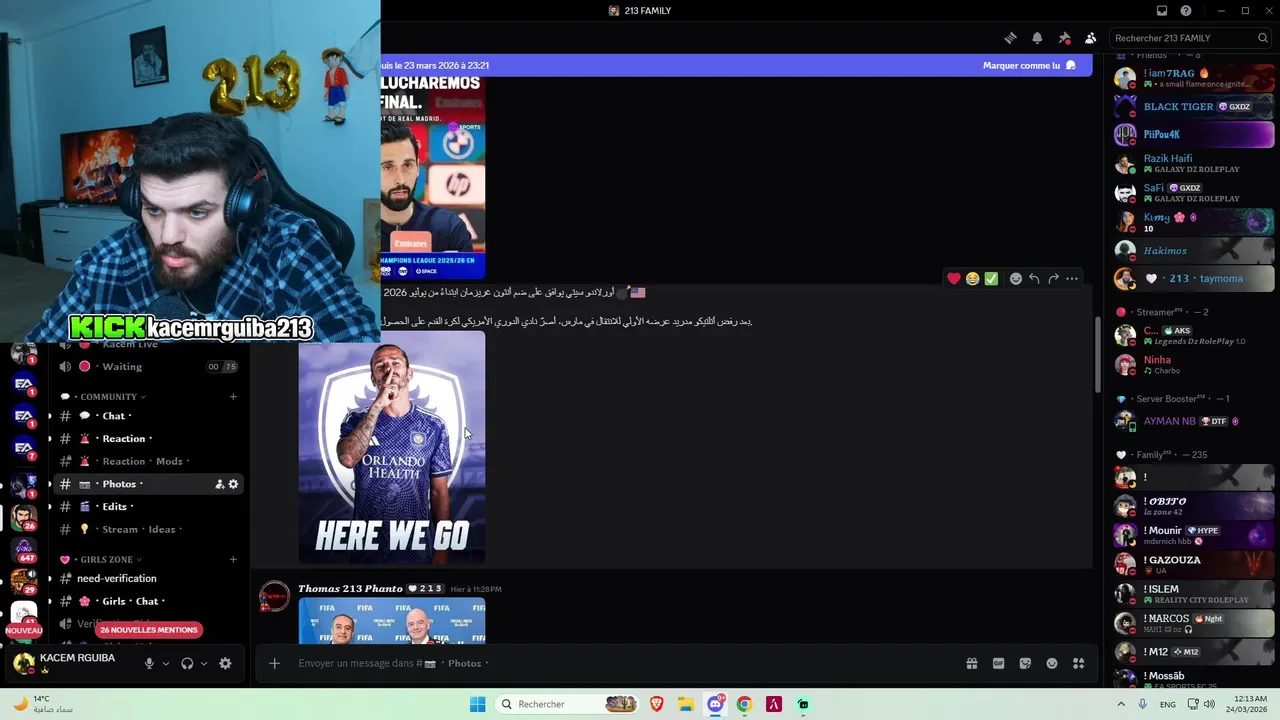Open the threads icon in channel header
This screenshot has height=720, width=1280.
click(1010, 38)
